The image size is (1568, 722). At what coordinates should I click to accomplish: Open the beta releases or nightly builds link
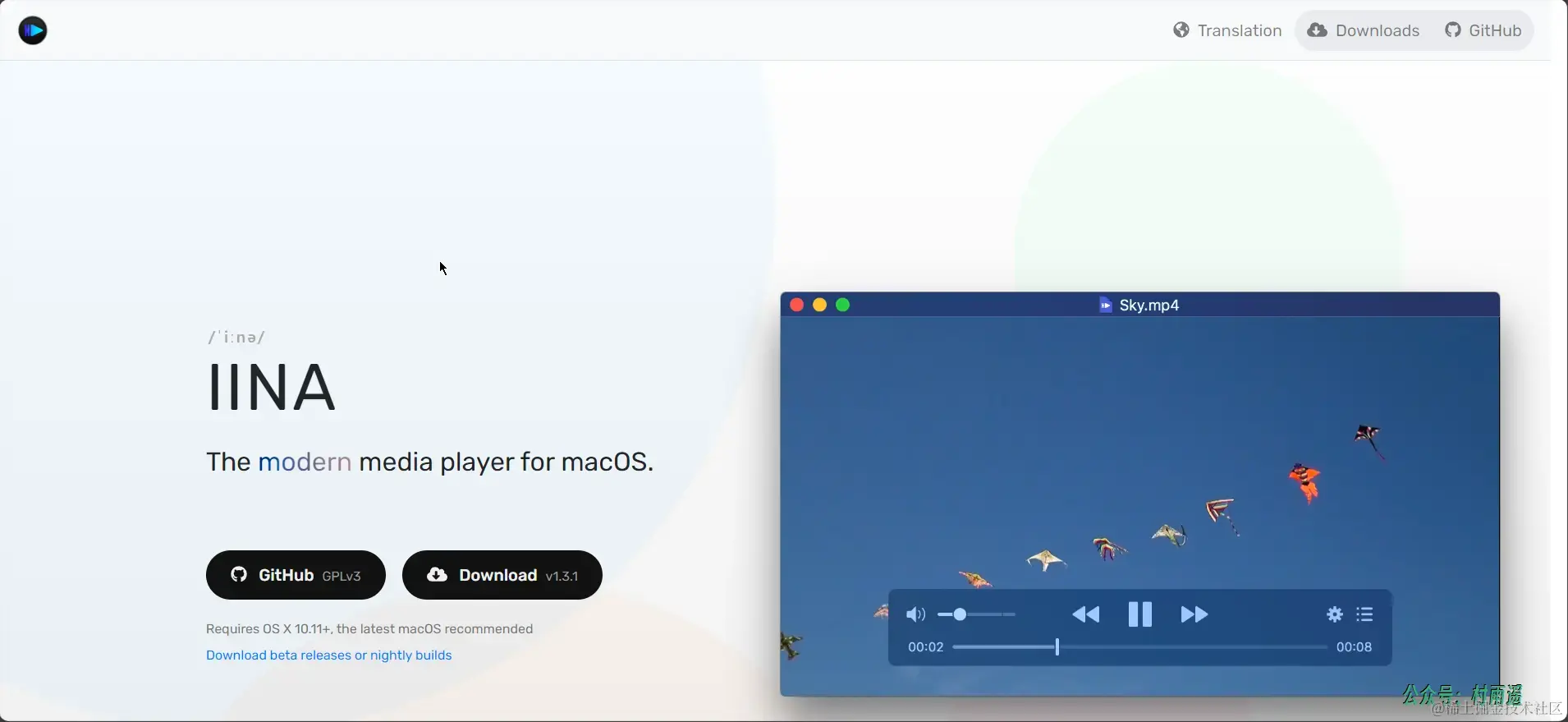(328, 655)
